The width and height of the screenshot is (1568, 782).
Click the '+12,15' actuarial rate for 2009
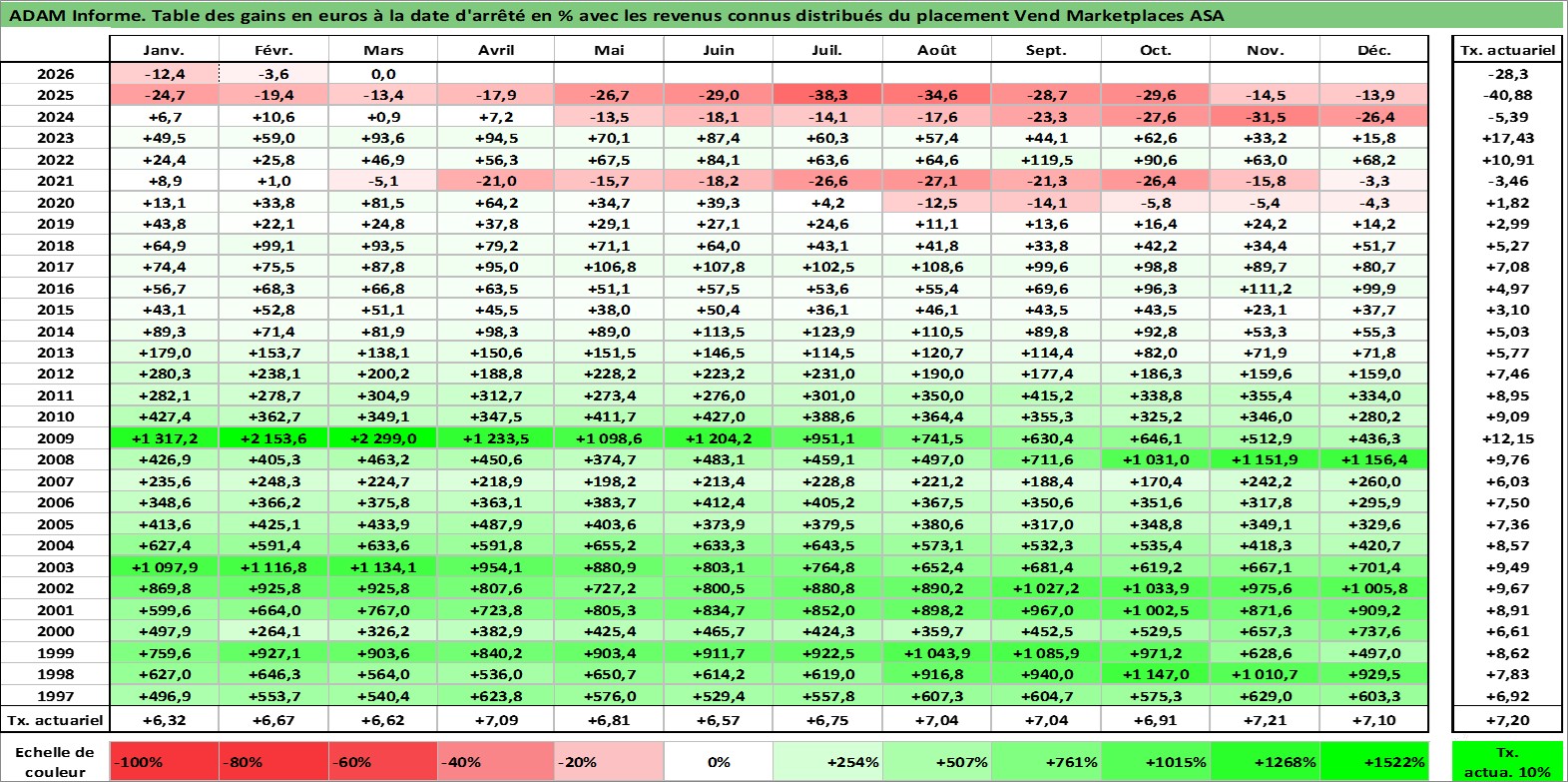point(1507,438)
